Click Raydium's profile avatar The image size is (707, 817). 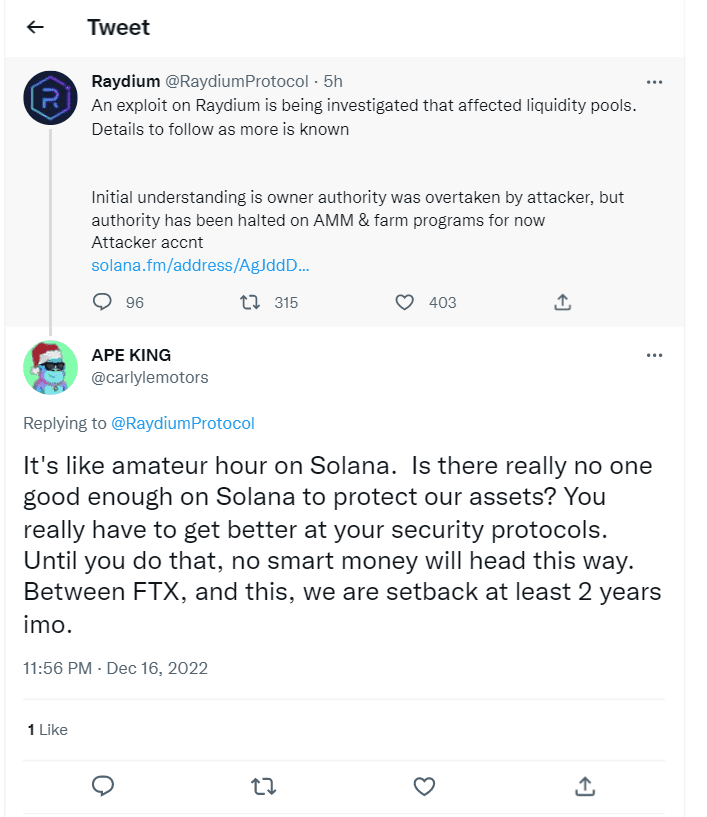50,98
